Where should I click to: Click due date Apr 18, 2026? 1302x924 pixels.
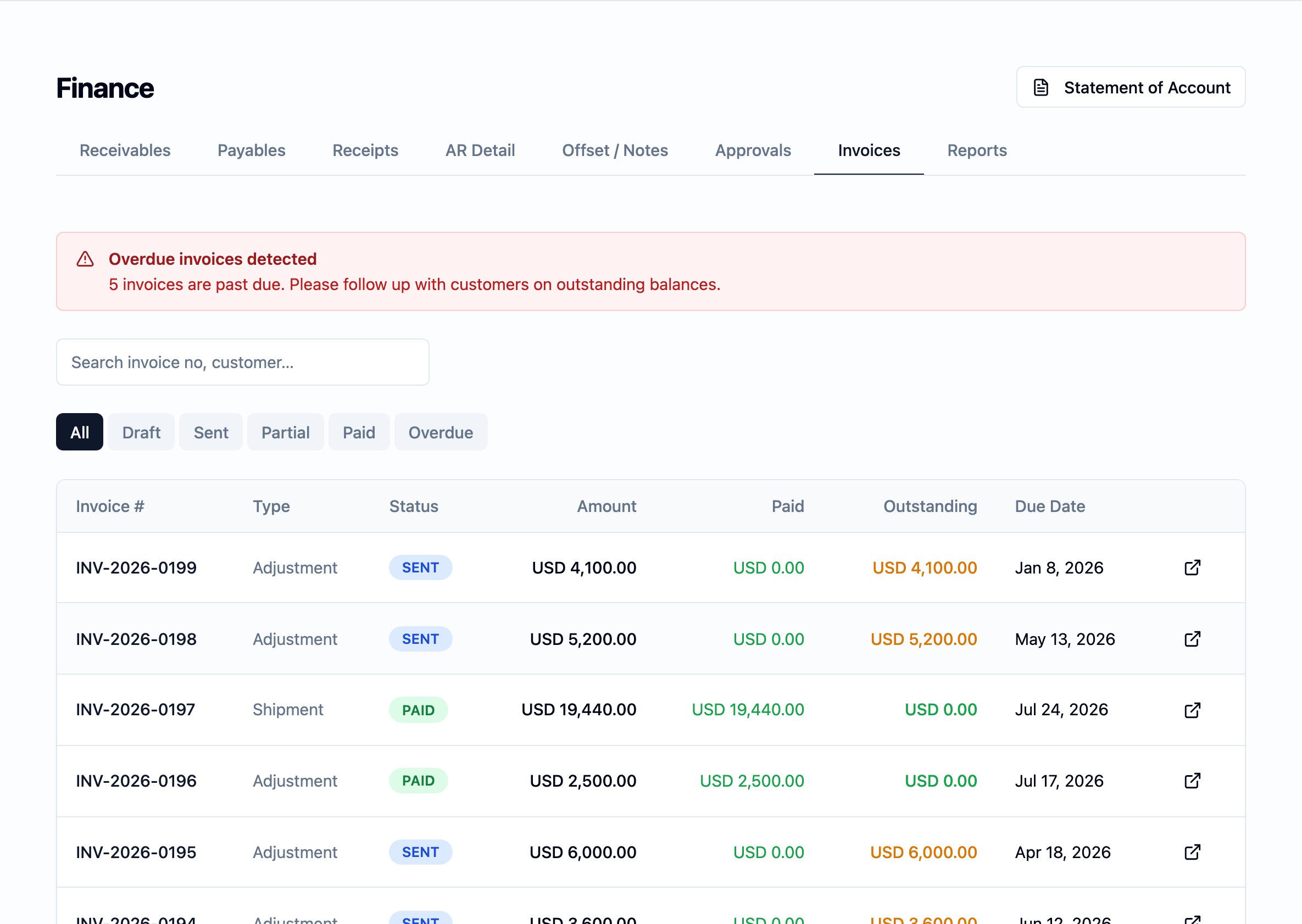(1062, 853)
